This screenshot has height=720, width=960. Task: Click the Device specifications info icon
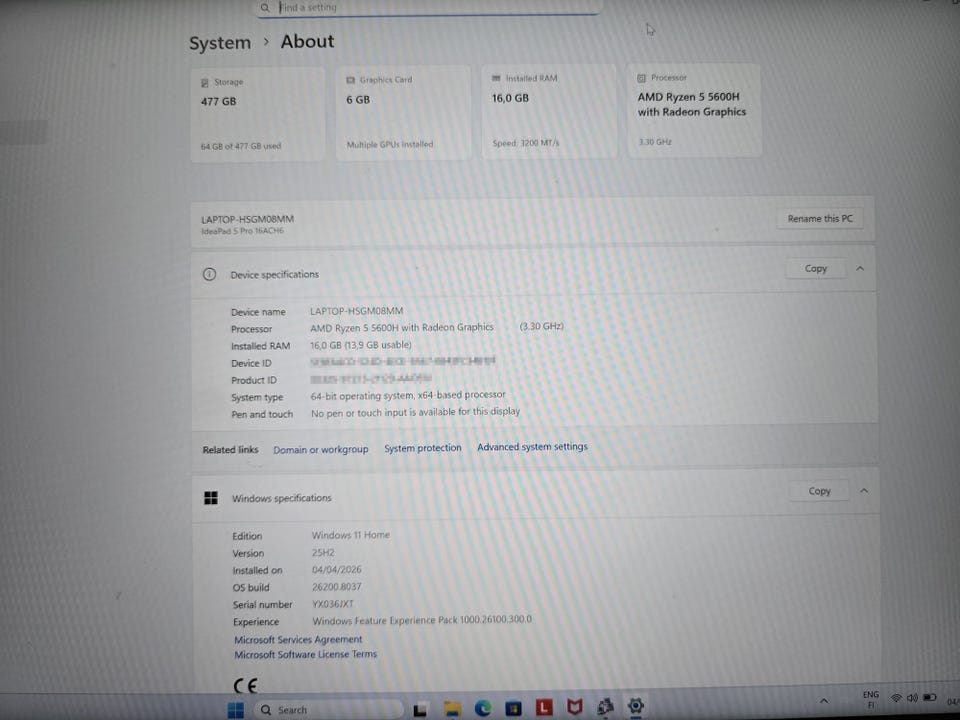tap(209, 274)
